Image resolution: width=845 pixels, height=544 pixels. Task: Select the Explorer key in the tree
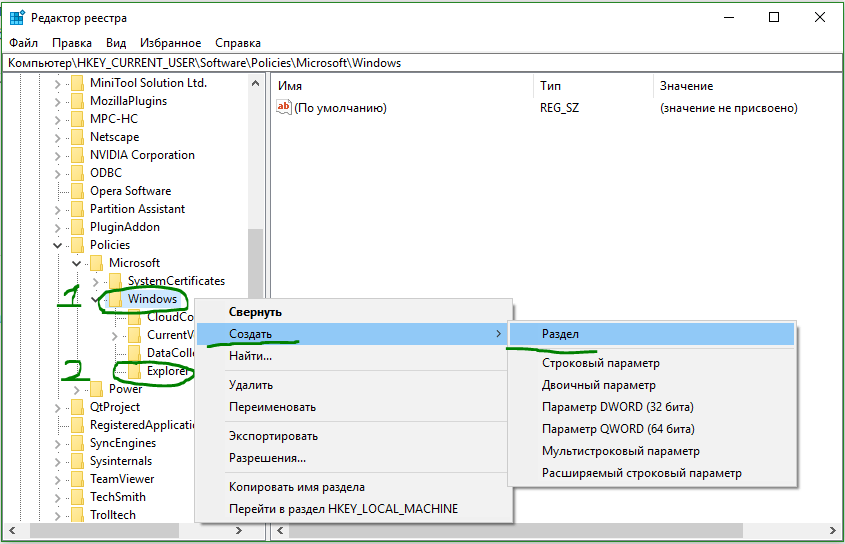click(x=167, y=371)
